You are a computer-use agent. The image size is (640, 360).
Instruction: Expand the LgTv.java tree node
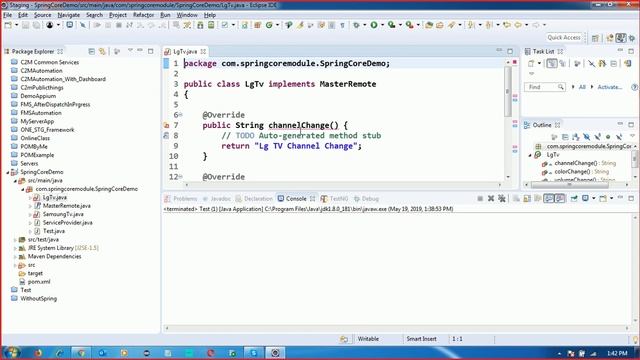(30, 198)
